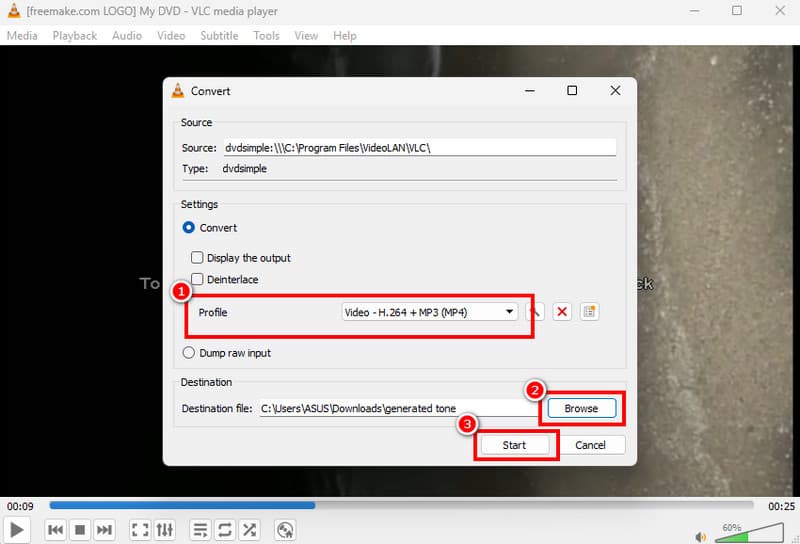This screenshot has height=544, width=800.
Task: Open the Audio menu
Action: [127, 36]
